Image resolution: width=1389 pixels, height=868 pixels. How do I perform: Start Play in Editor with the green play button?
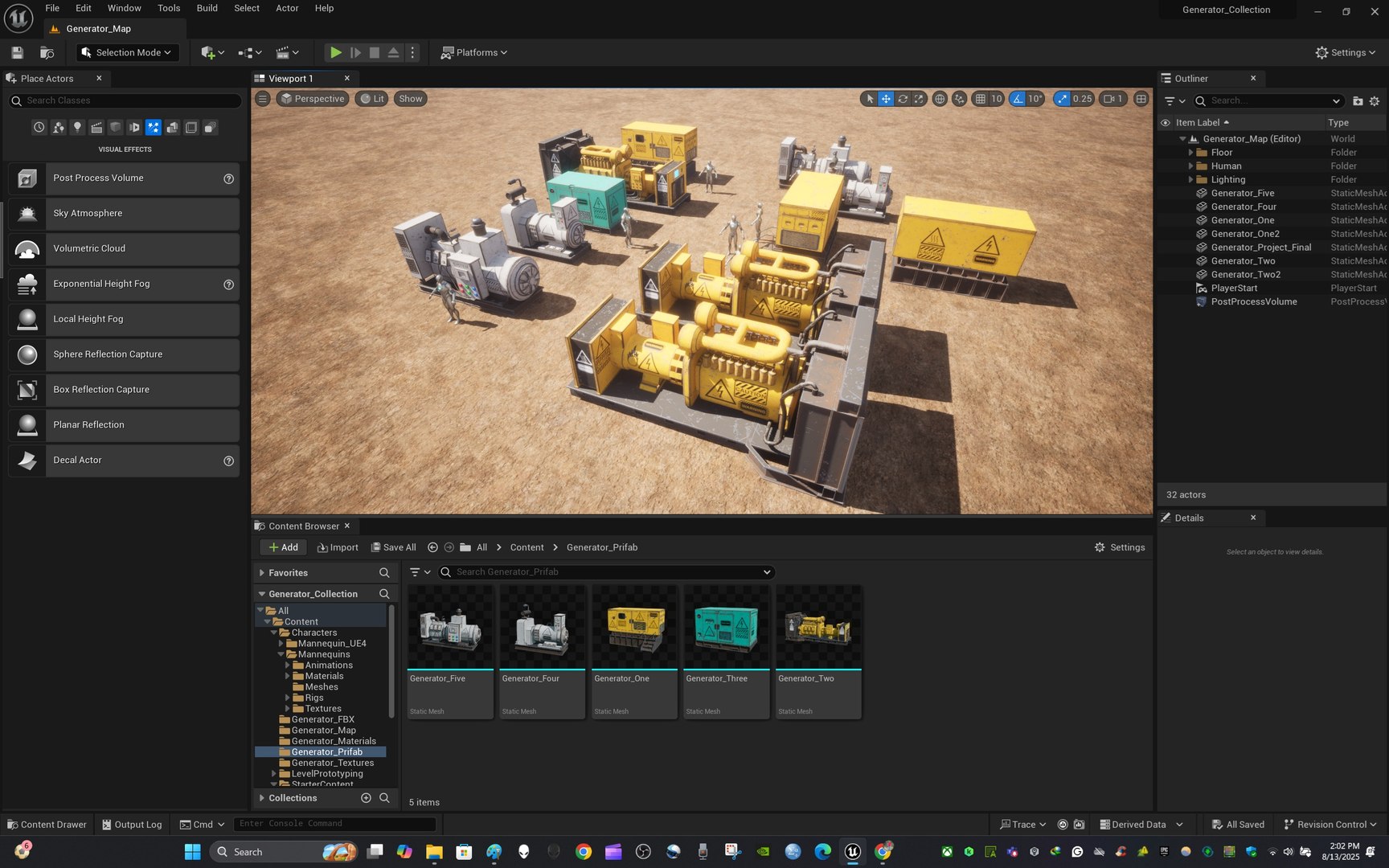point(335,53)
